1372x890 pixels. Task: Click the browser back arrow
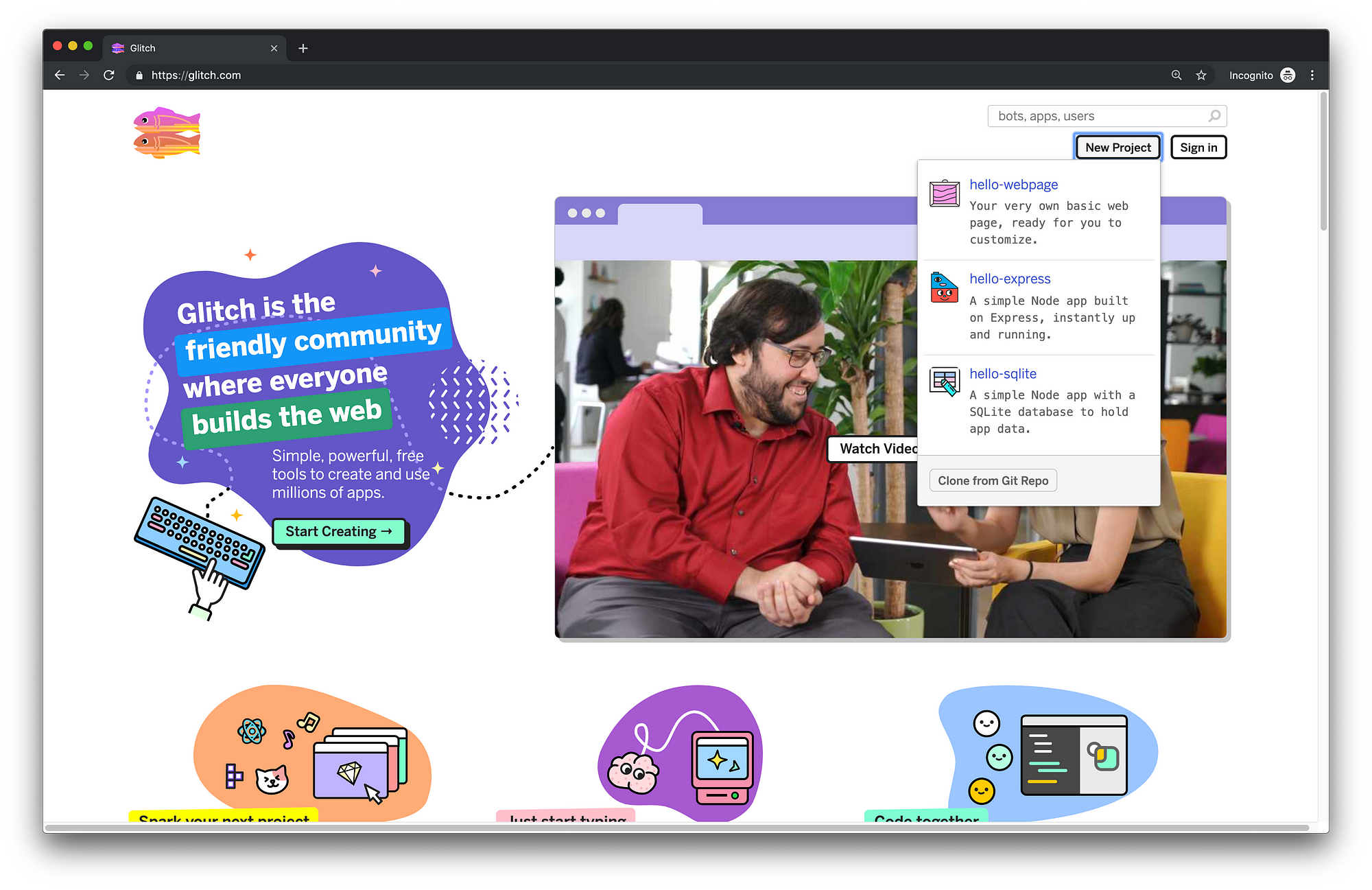click(x=60, y=75)
